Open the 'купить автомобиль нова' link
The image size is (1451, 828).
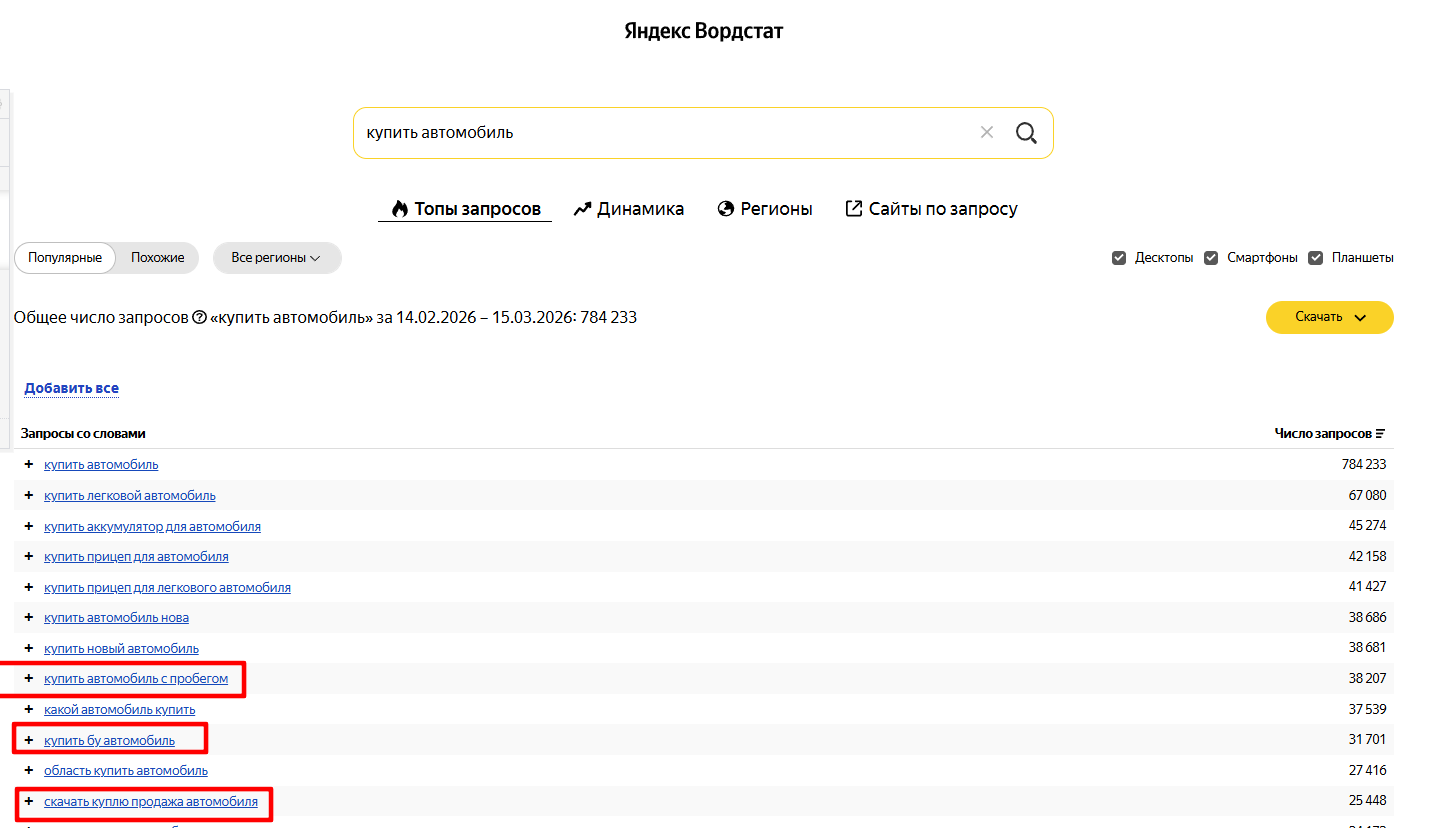(116, 617)
